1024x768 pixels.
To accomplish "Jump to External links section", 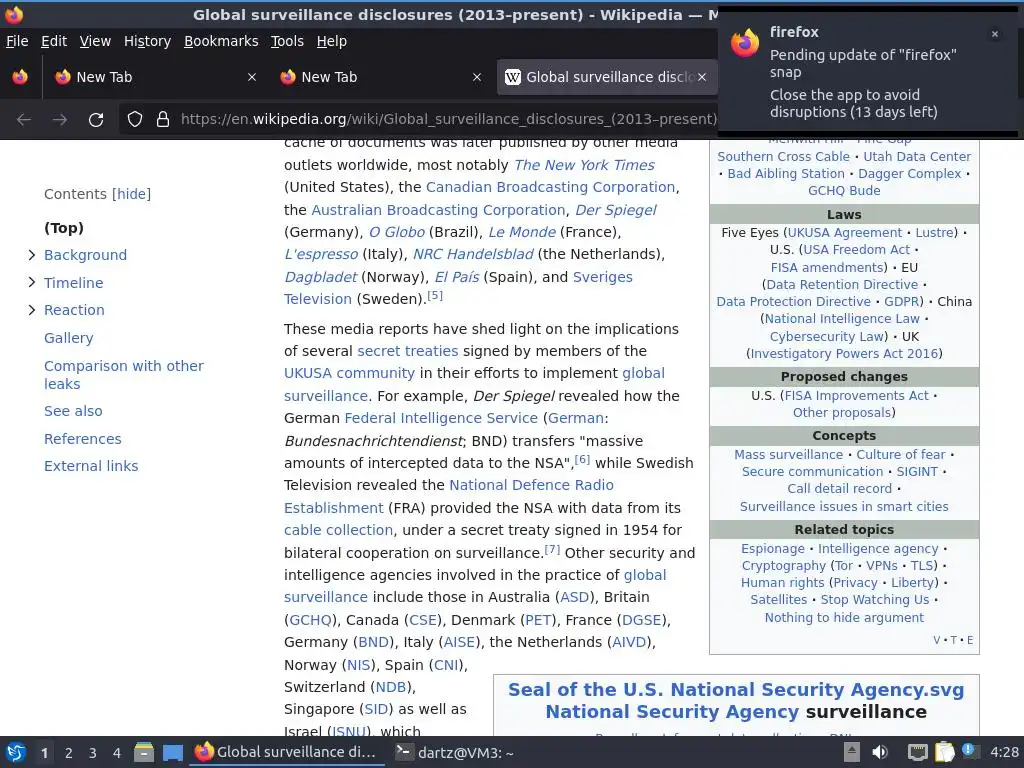I will (91, 466).
